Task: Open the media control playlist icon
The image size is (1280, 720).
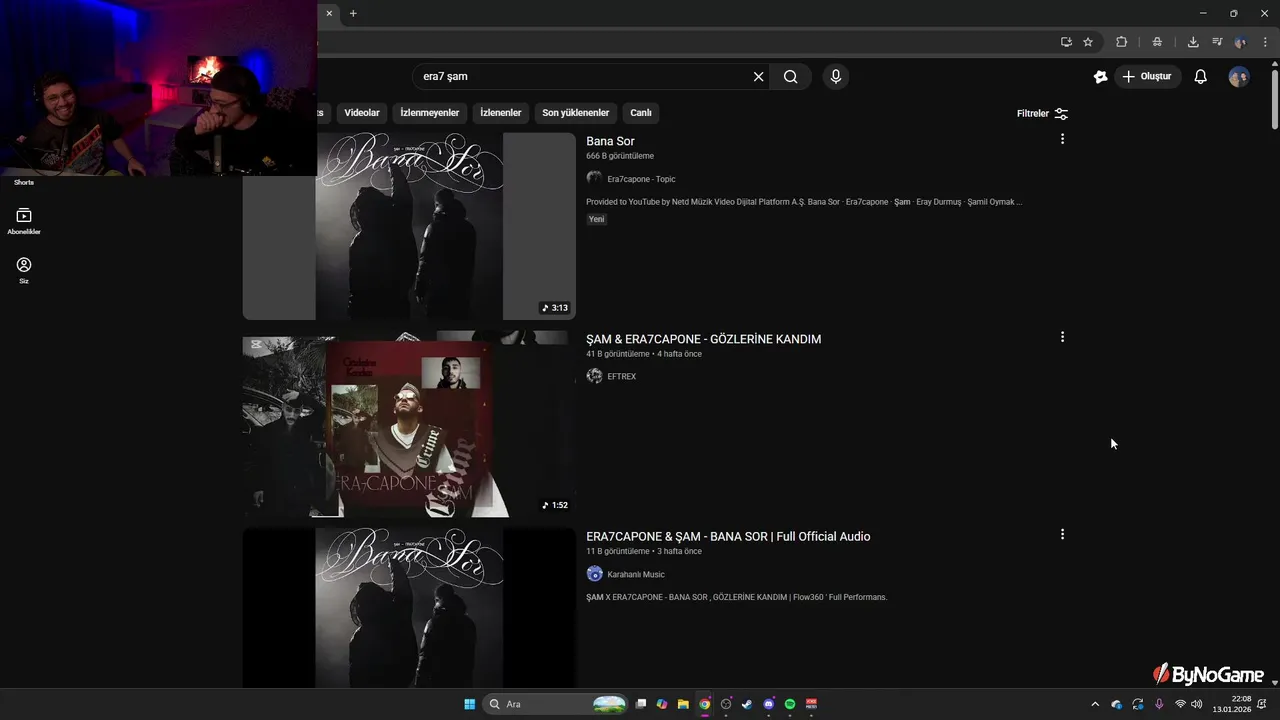Action: (x=1217, y=42)
